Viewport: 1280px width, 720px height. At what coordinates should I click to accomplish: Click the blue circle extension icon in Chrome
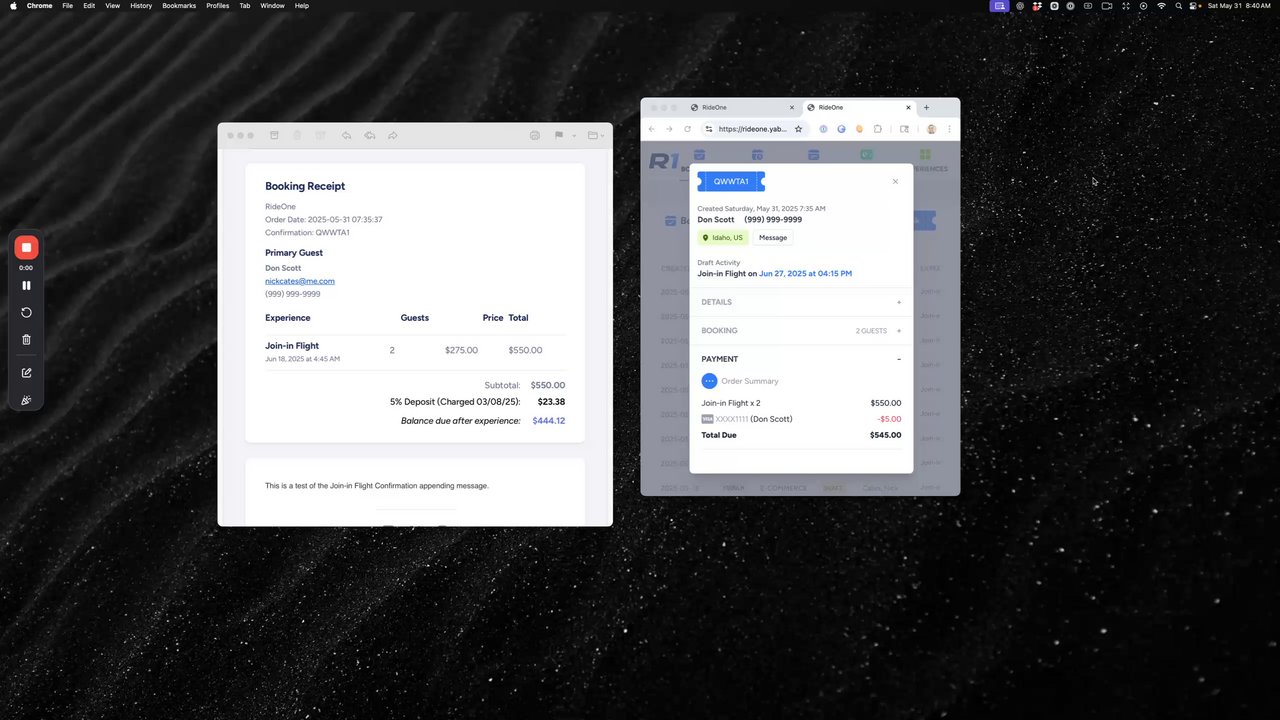(841, 129)
